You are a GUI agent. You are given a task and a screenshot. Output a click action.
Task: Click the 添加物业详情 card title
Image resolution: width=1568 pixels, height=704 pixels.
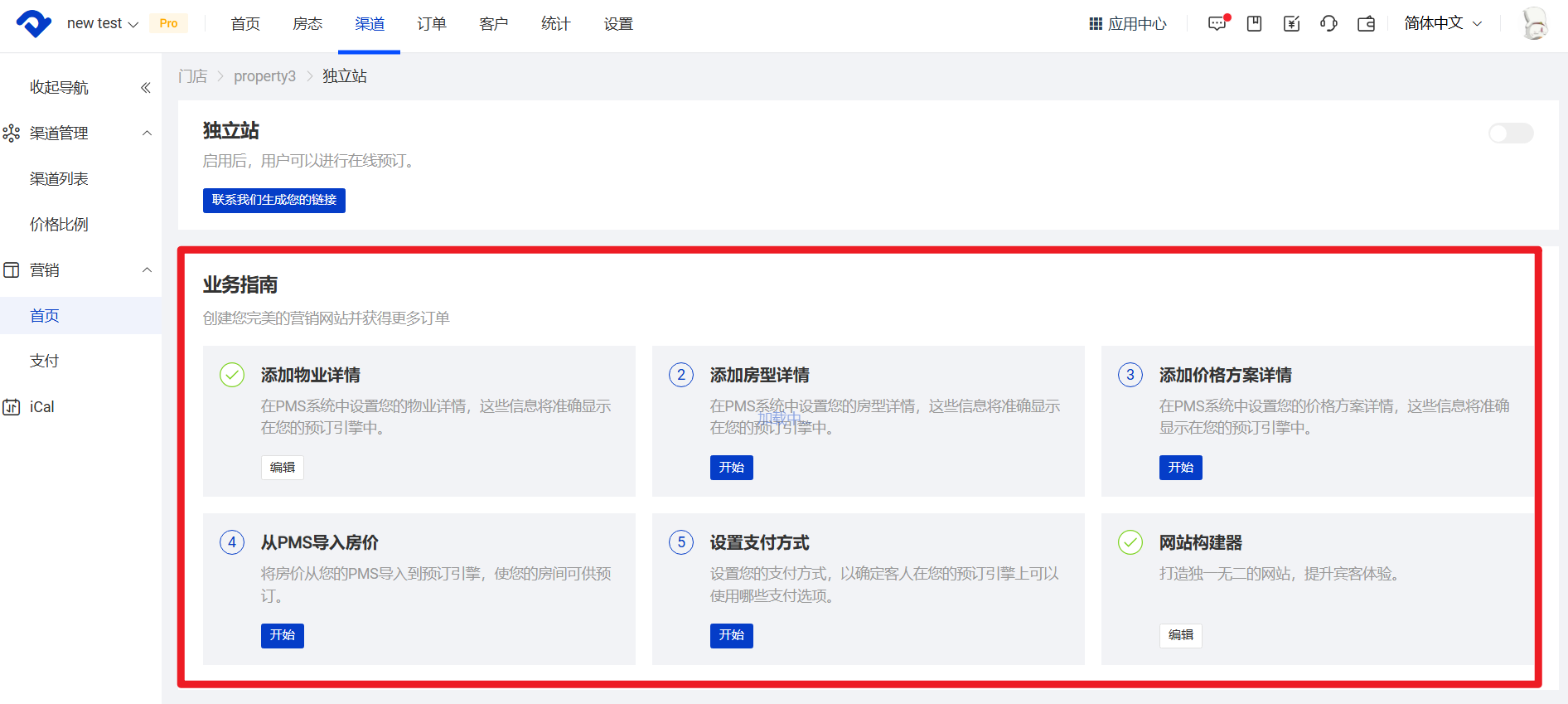(x=311, y=376)
